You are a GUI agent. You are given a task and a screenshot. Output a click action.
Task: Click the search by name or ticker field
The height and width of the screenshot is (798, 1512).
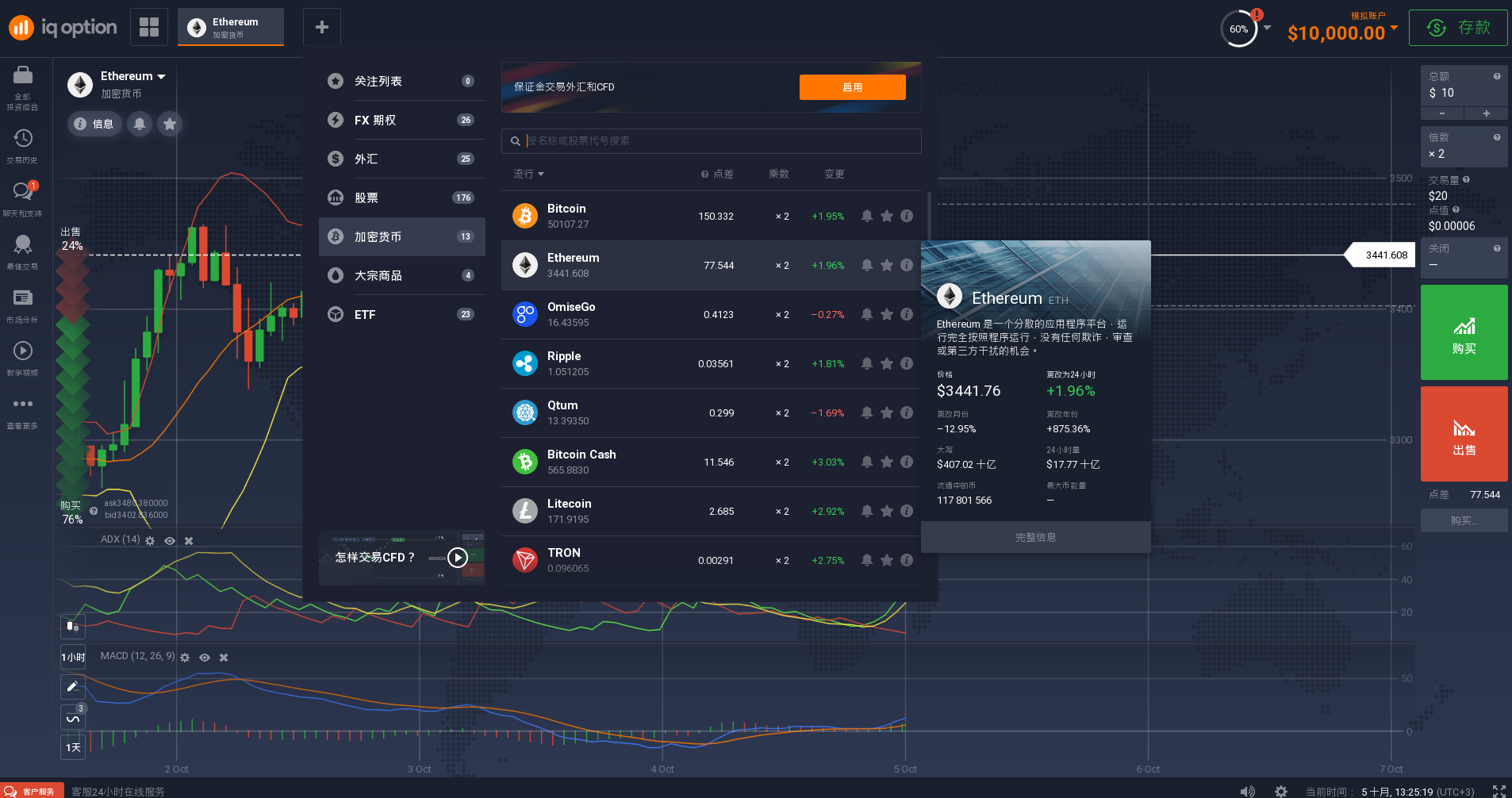[x=712, y=140]
